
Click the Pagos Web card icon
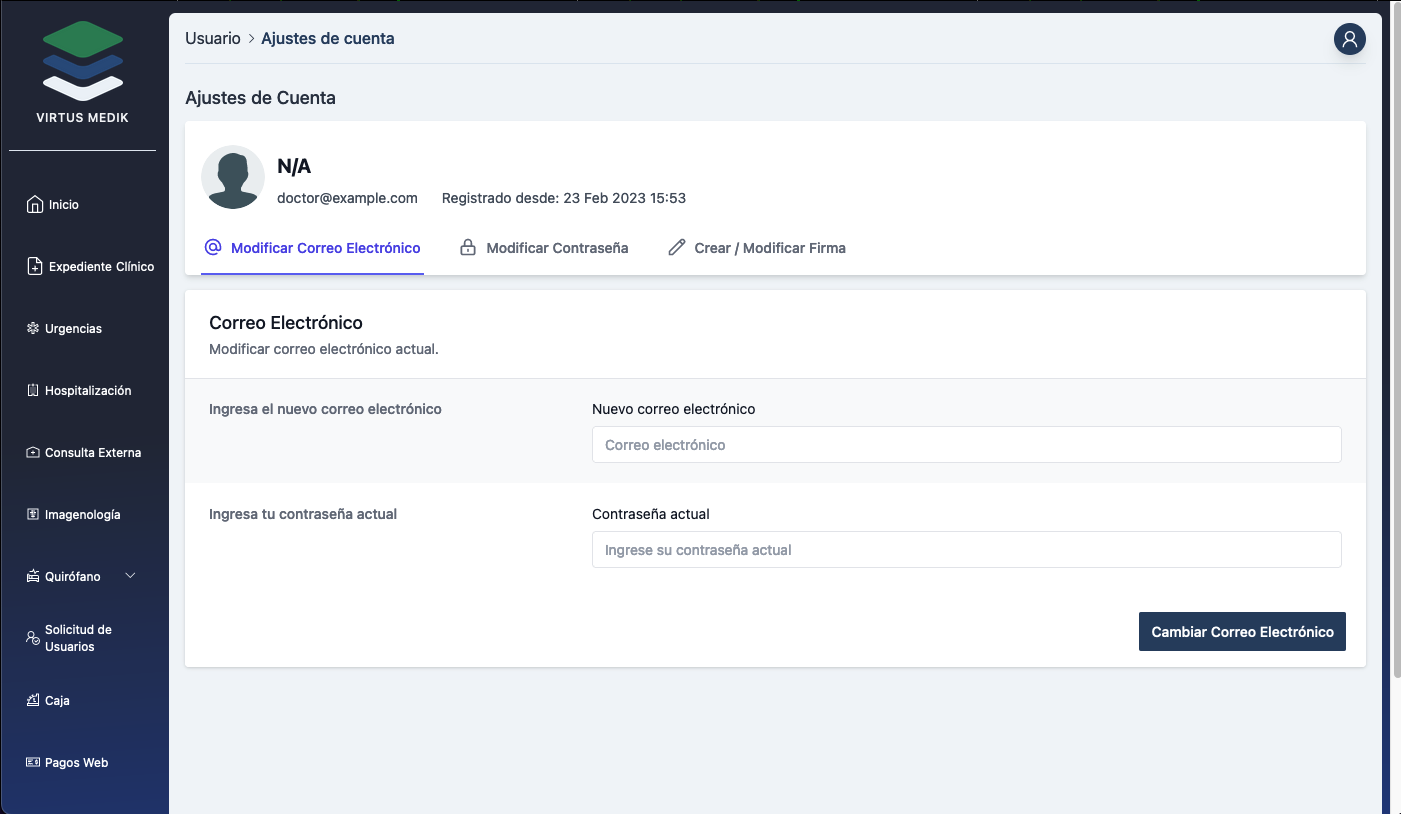tap(33, 762)
